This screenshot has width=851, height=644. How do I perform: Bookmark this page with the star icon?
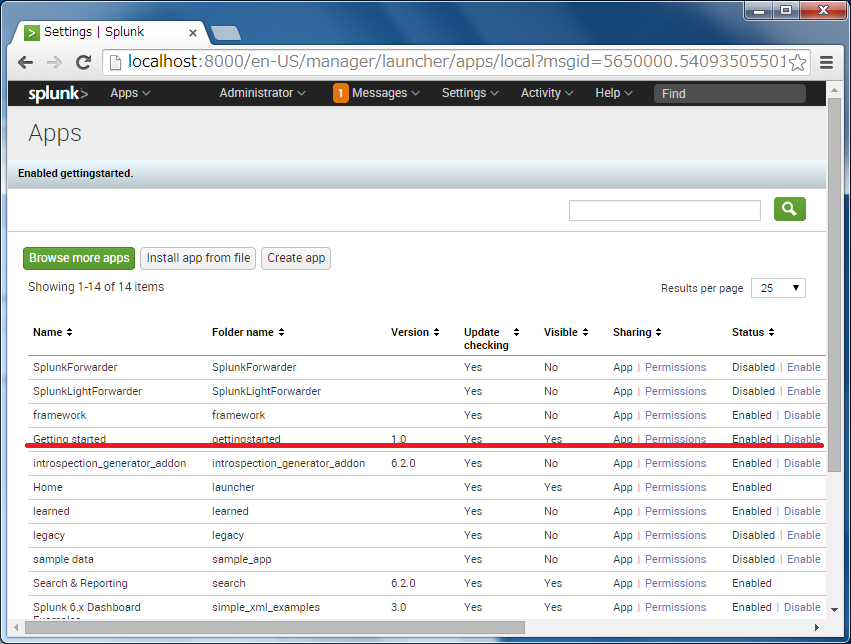coord(797,62)
